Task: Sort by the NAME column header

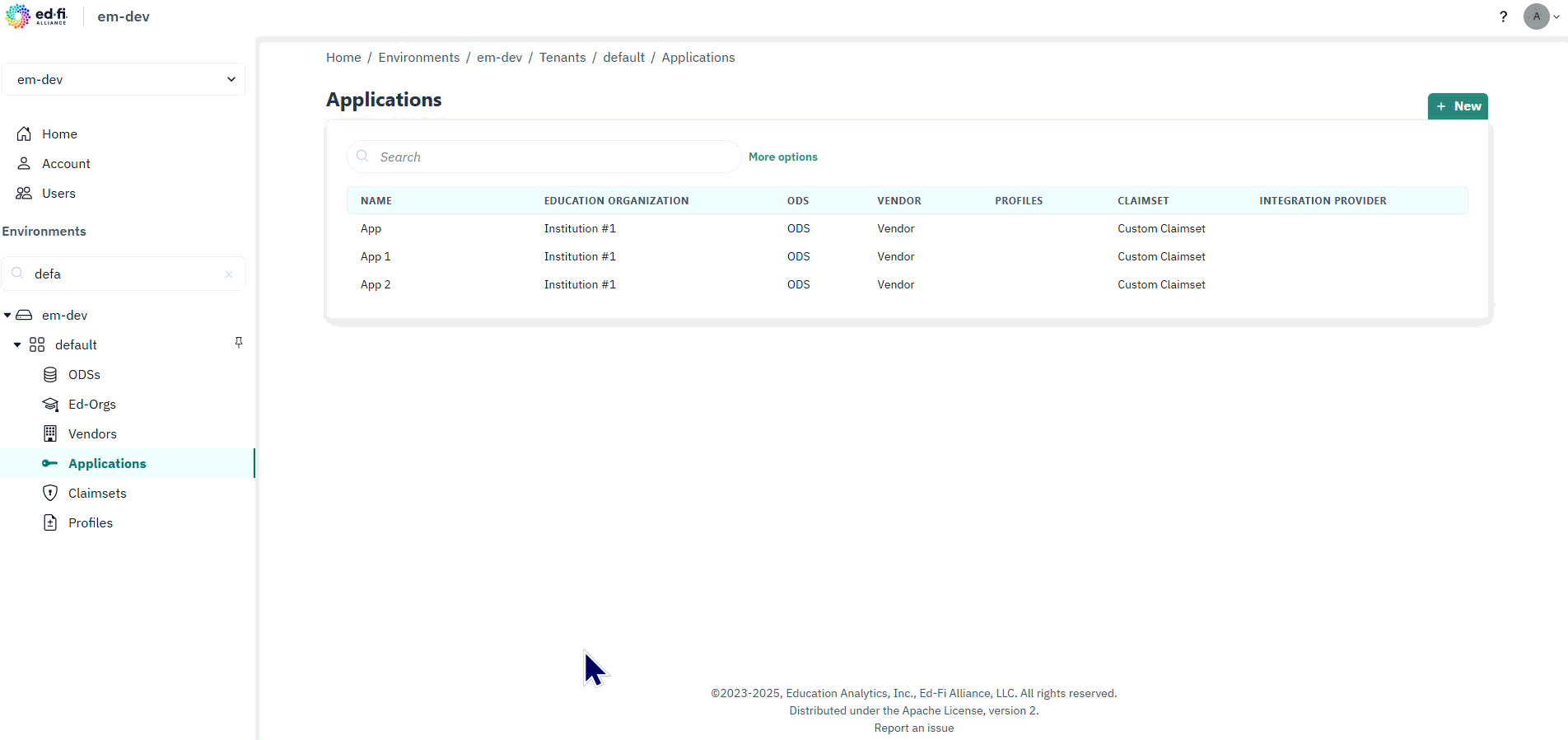Action: pyautogui.click(x=376, y=200)
